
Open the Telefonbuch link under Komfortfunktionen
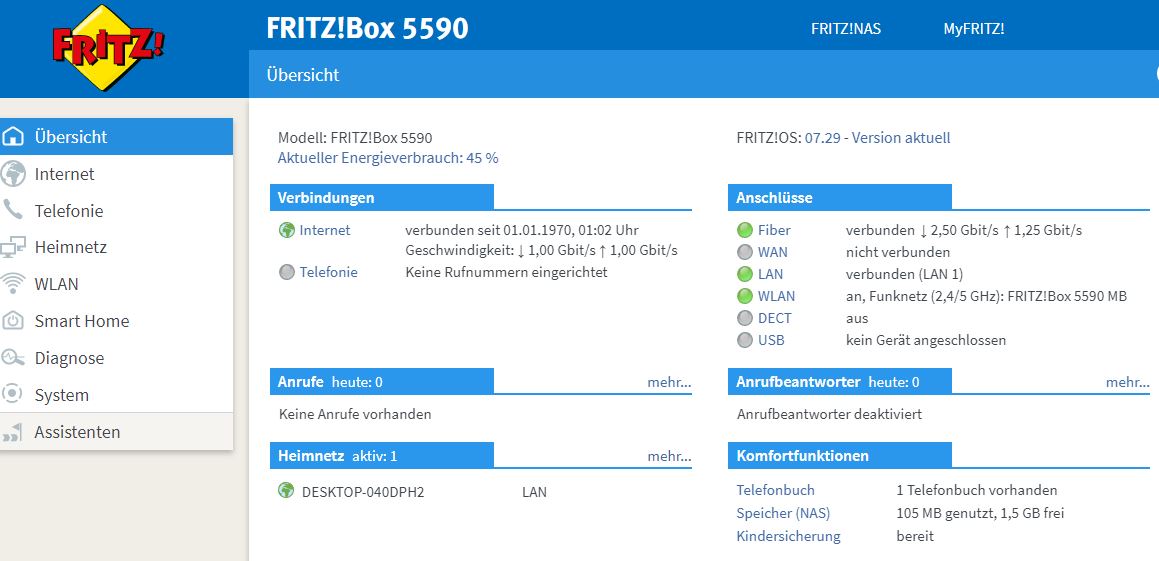(775, 490)
